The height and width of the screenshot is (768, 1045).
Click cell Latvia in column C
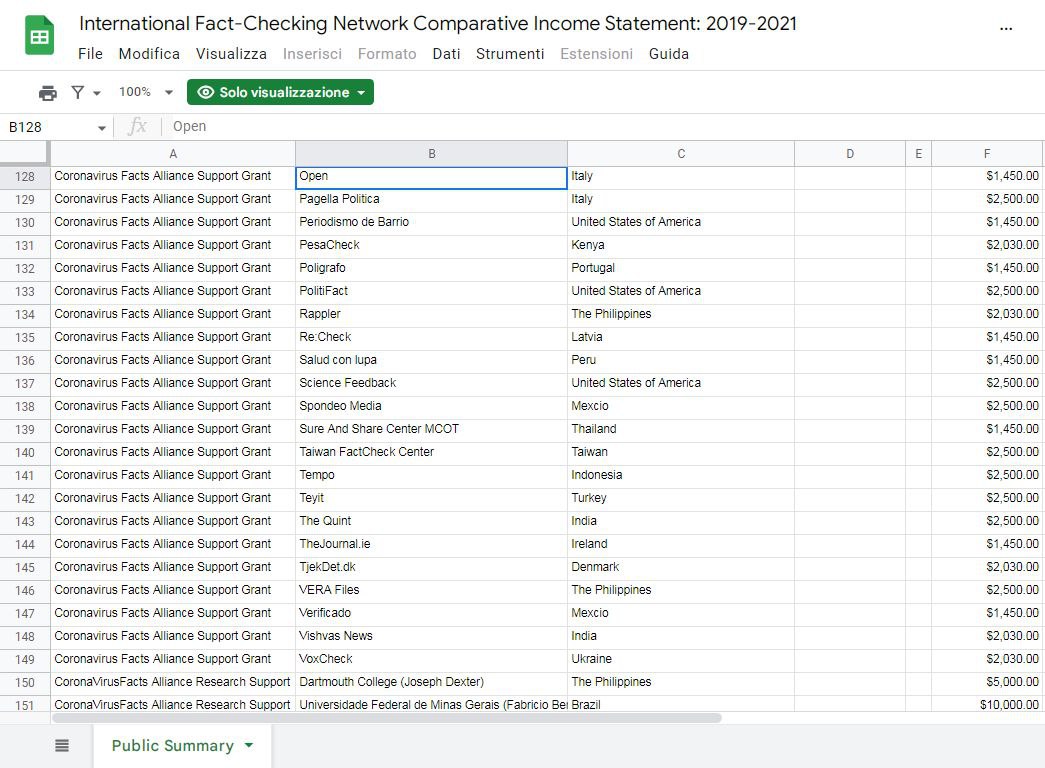(x=680, y=337)
